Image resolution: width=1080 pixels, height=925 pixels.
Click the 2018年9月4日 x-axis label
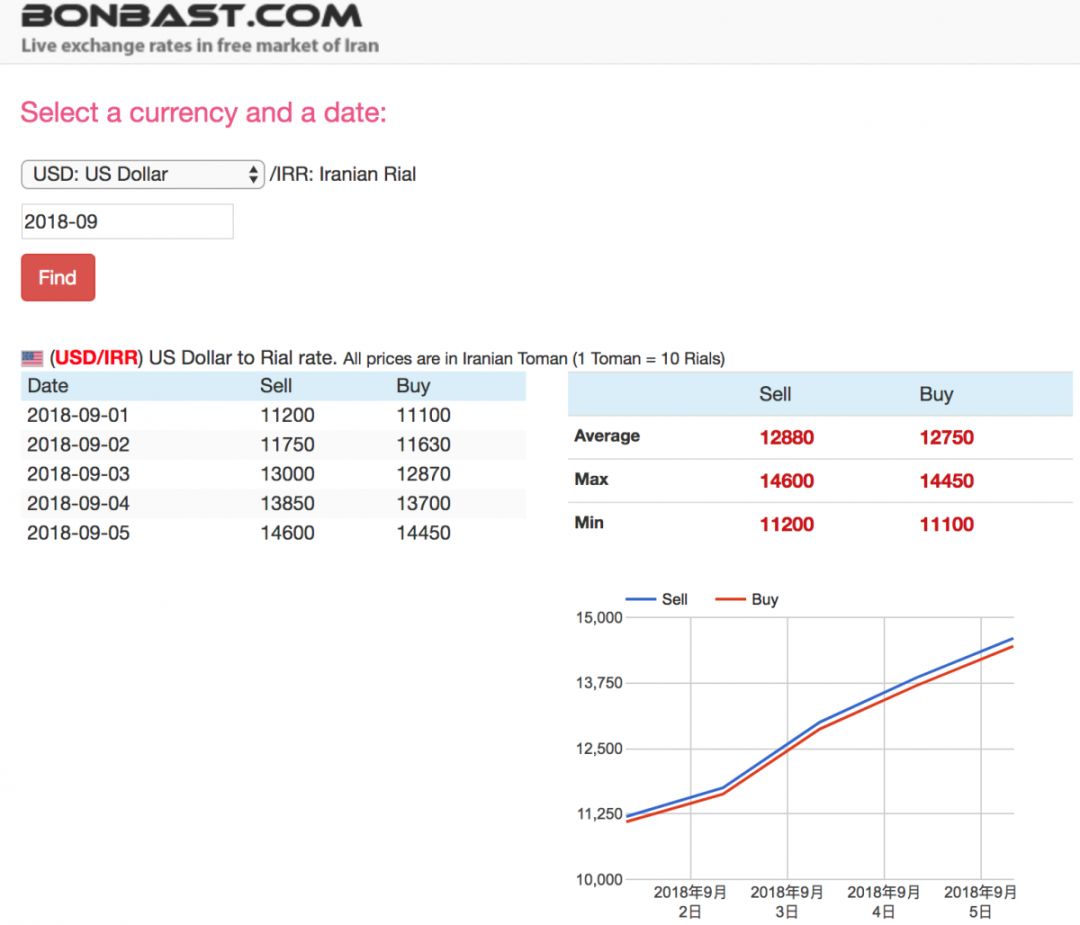pyautogui.click(x=884, y=902)
